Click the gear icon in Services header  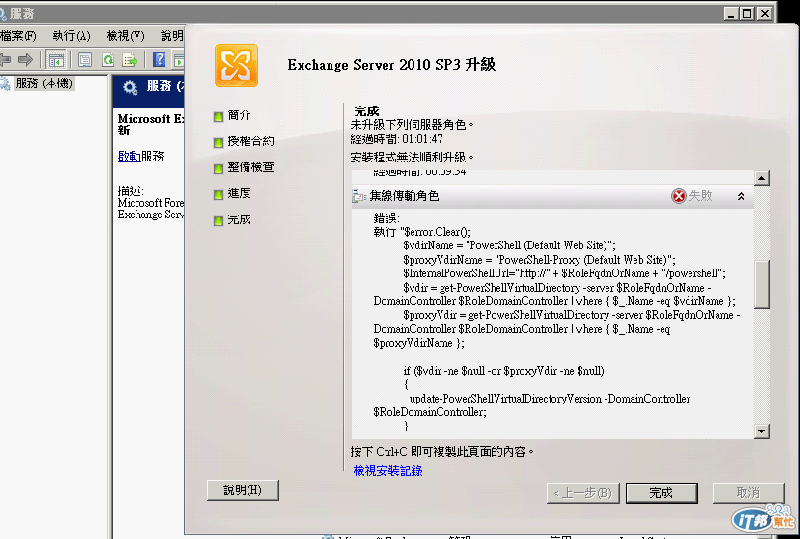pyautogui.click(x=130, y=87)
